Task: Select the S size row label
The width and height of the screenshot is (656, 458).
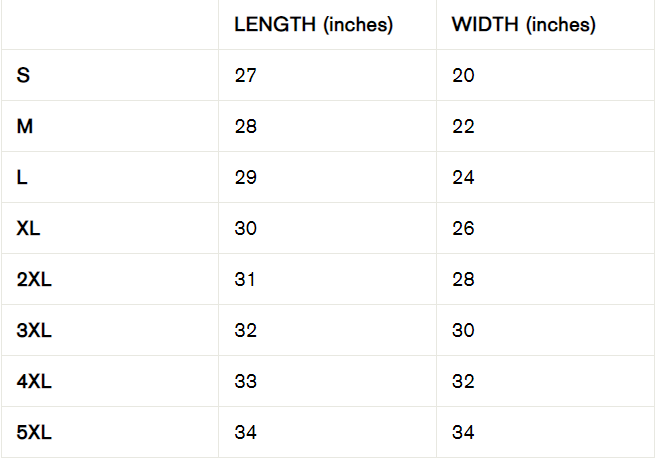Action: point(23,76)
